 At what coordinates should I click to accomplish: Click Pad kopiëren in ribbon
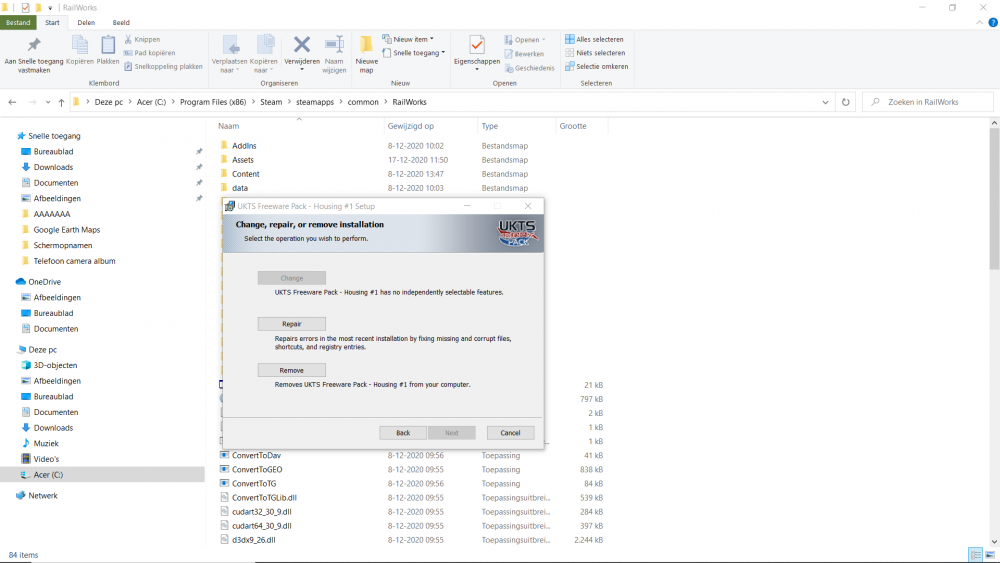(149, 53)
